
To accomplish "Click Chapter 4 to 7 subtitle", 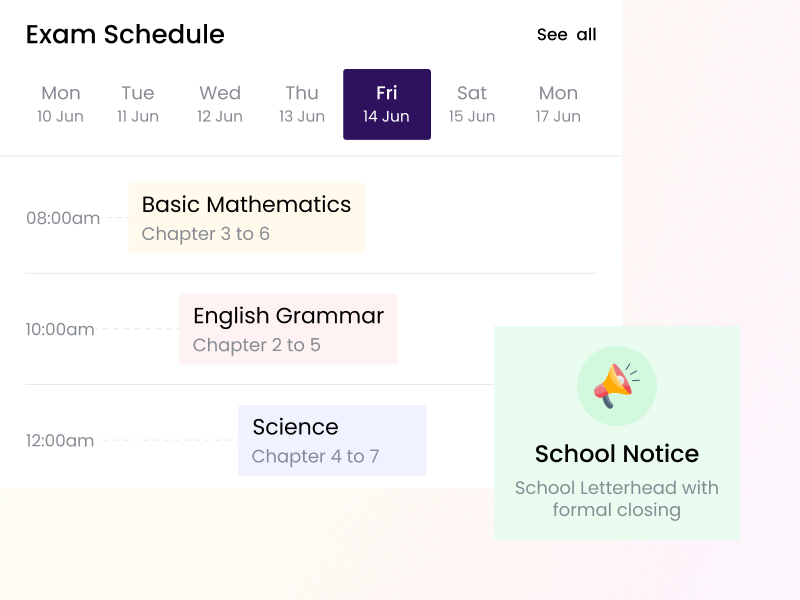I will click(315, 457).
